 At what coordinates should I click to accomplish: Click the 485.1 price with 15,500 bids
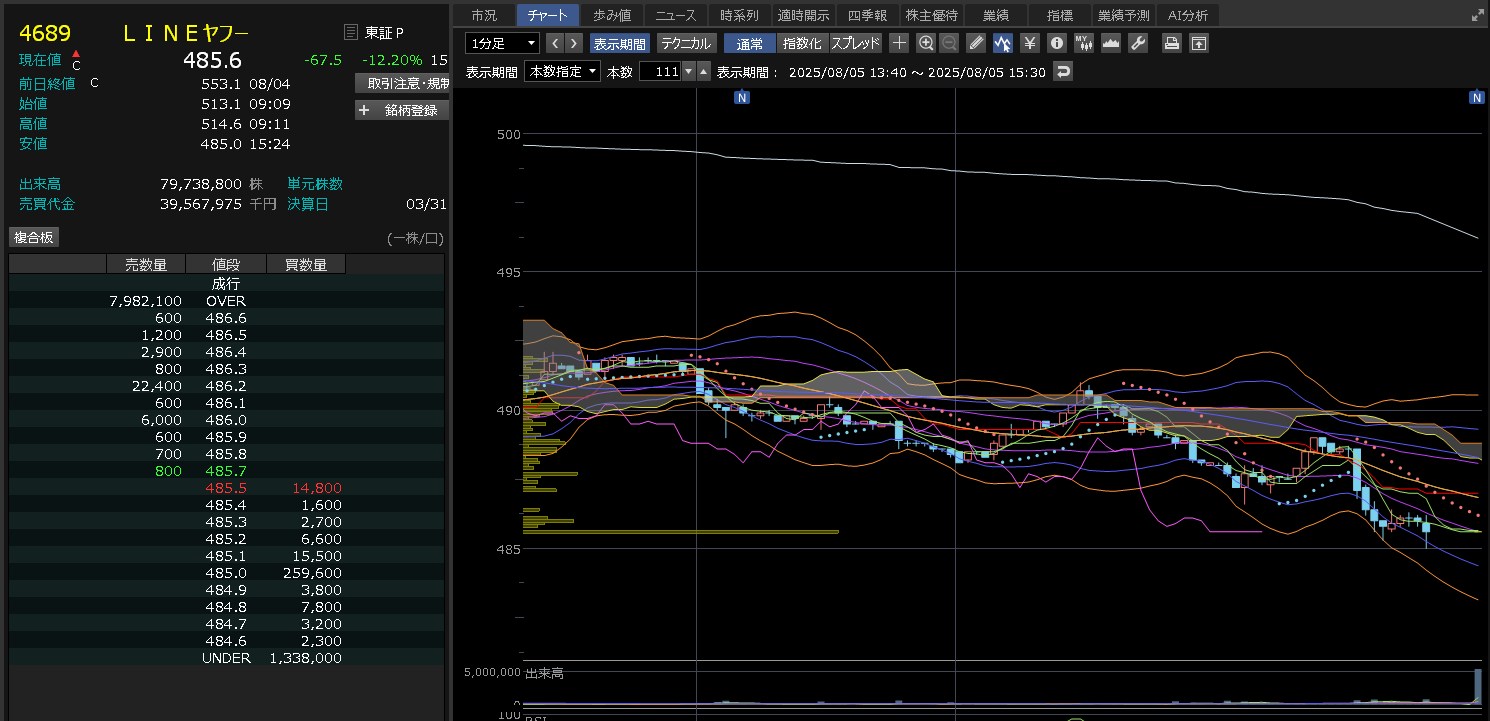(x=226, y=556)
